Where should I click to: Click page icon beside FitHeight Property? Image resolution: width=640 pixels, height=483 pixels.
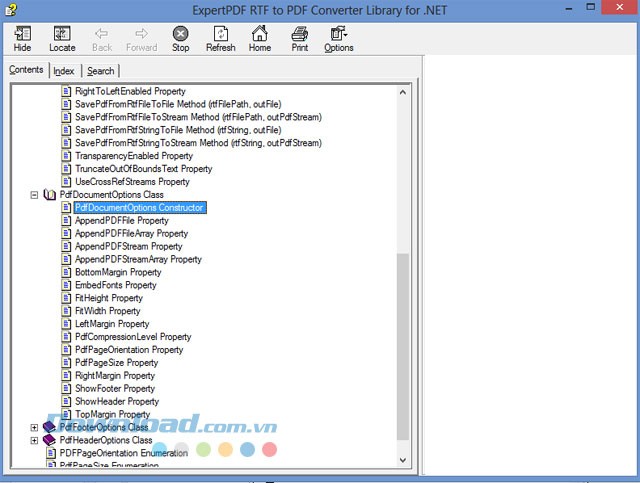pos(66,298)
